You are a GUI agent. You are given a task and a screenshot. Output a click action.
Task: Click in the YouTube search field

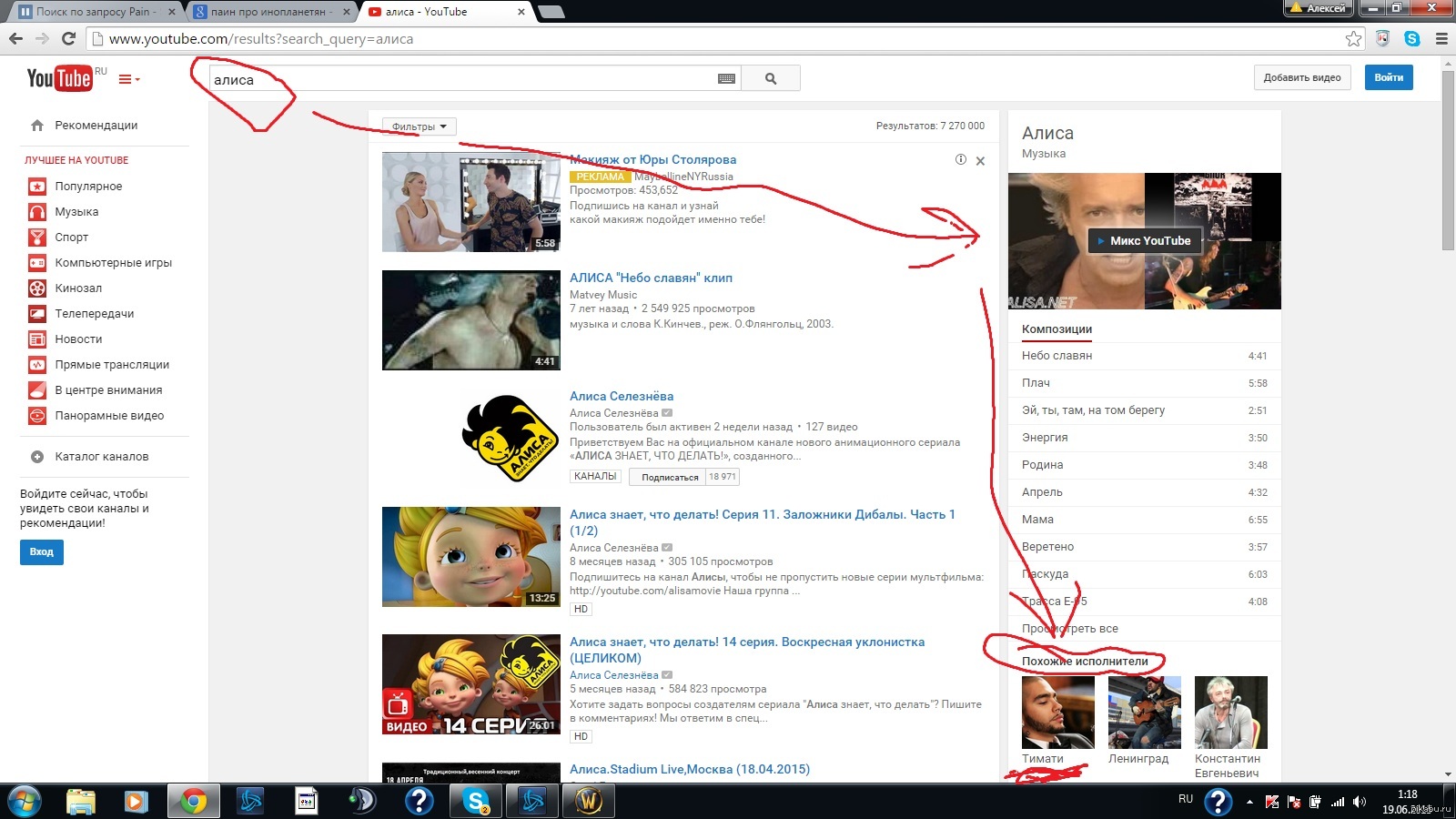[x=464, y=79]
